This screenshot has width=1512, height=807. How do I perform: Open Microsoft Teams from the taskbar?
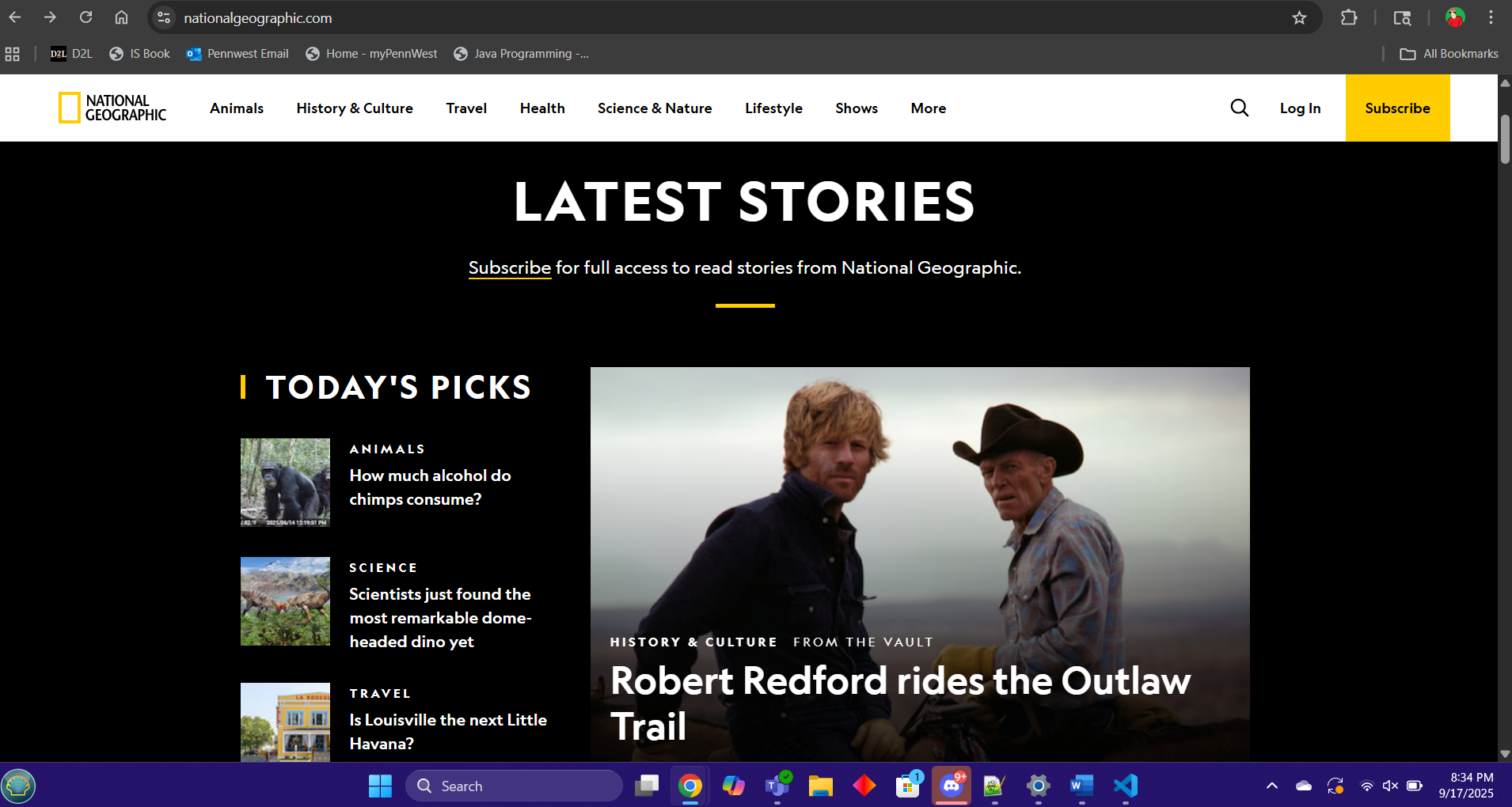pos(777,786)
